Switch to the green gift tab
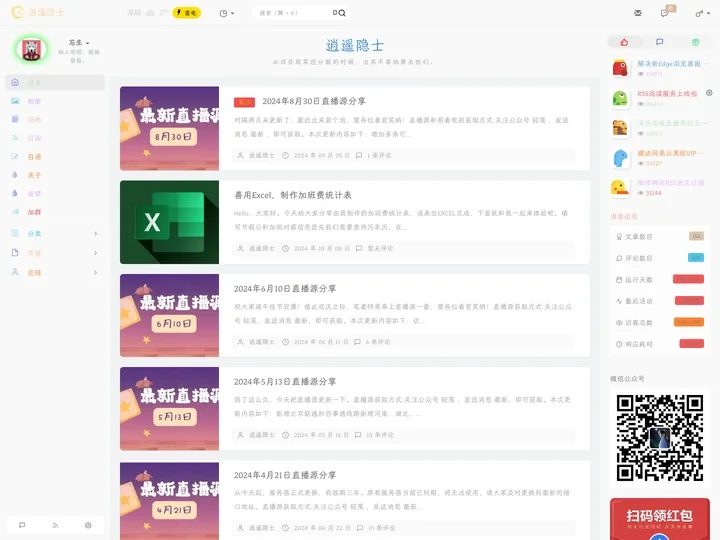The width and height of the screenshot is (720, 540). (x=696, y=42)
